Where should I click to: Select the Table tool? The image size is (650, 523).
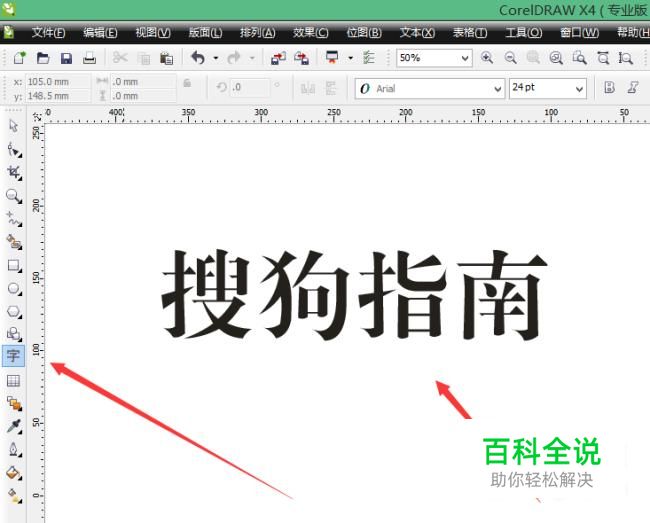13,381
